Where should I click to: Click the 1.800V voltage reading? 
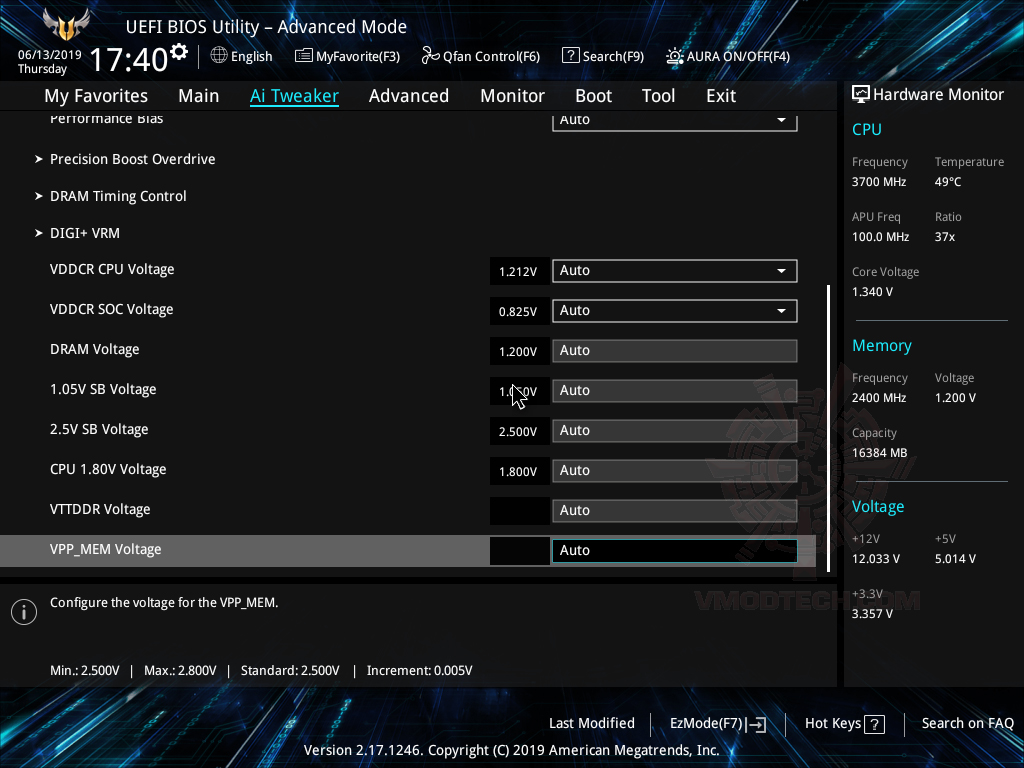[x=519, y=472]
